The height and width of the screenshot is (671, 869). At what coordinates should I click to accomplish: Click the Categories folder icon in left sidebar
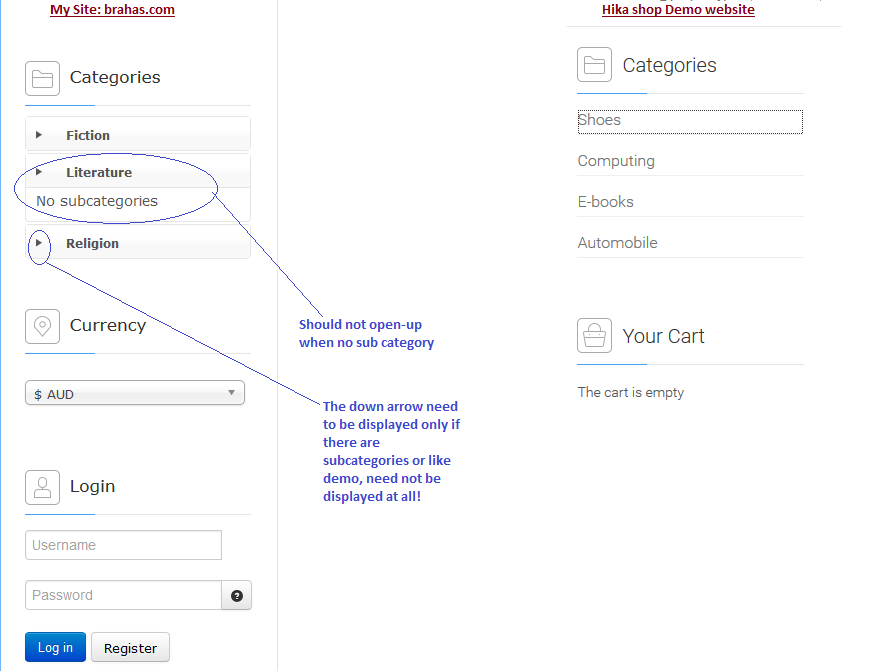coord(42,78)
